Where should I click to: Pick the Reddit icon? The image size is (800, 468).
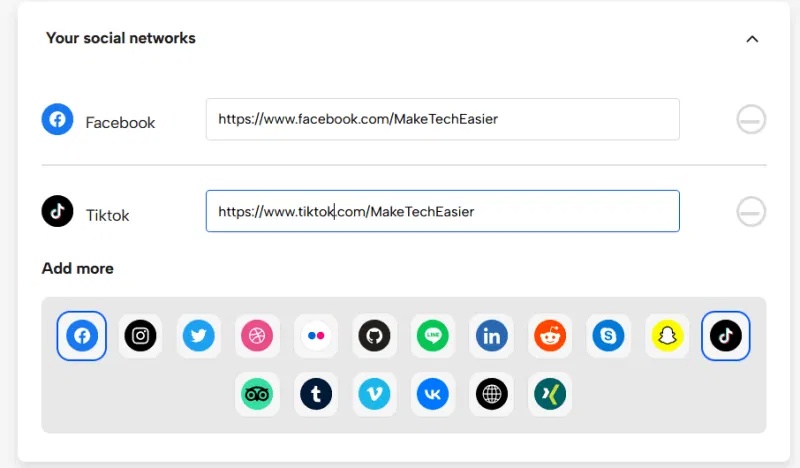pos(550,336)
